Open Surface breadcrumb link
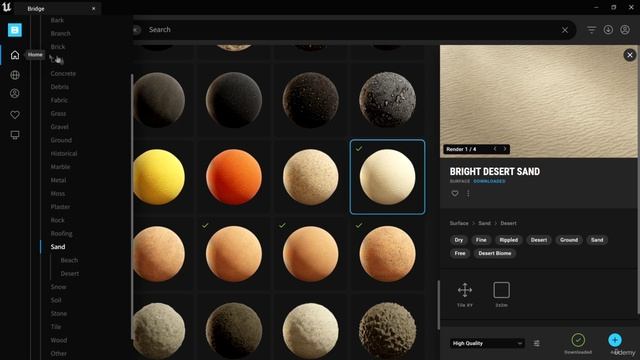 pos(459,223)
